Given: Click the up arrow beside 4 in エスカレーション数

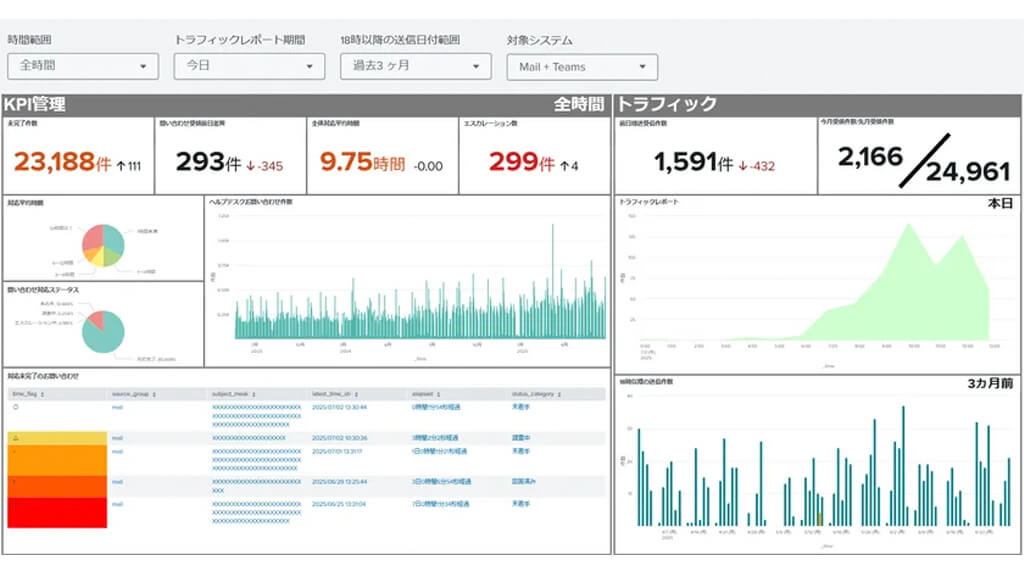Looking at the screenshot, I should pyautogui.click(x=564, y=167).
